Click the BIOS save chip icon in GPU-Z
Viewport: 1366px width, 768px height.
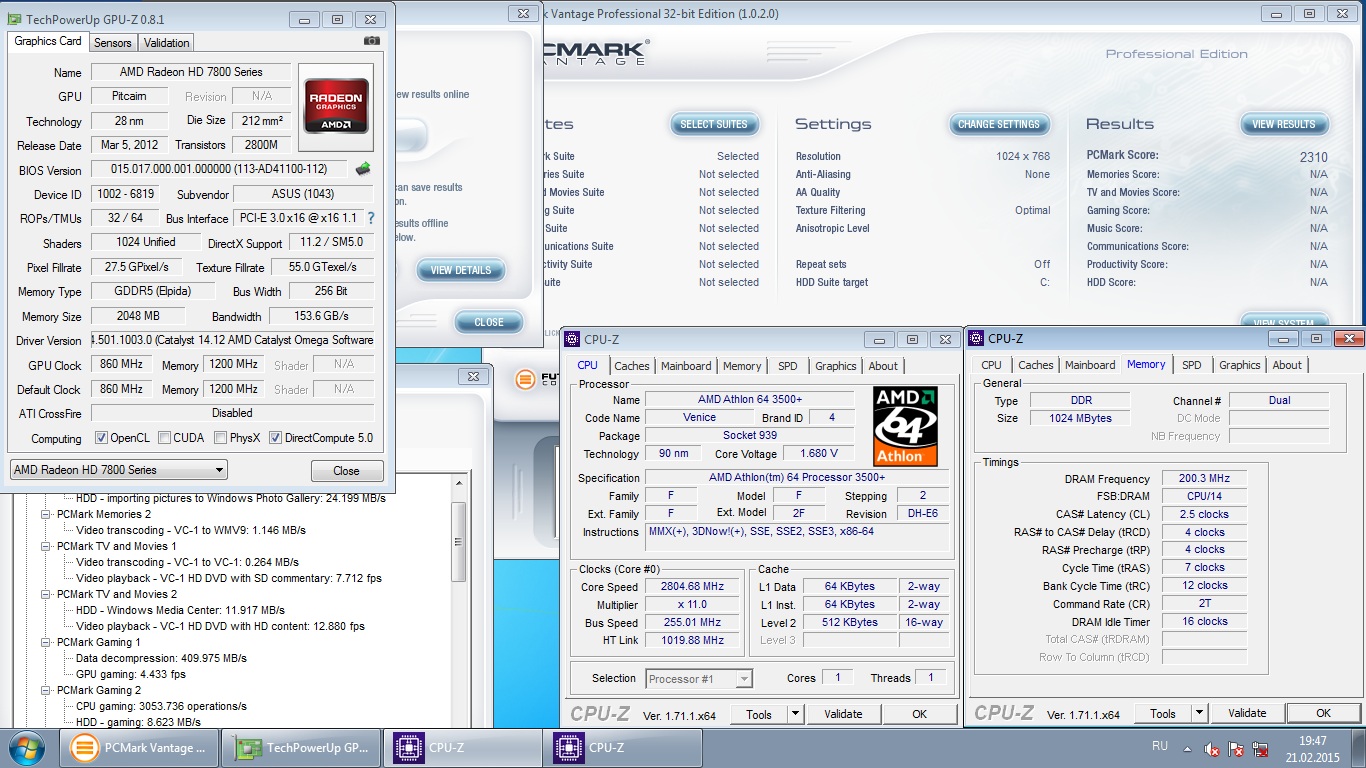tap(362, 169)
